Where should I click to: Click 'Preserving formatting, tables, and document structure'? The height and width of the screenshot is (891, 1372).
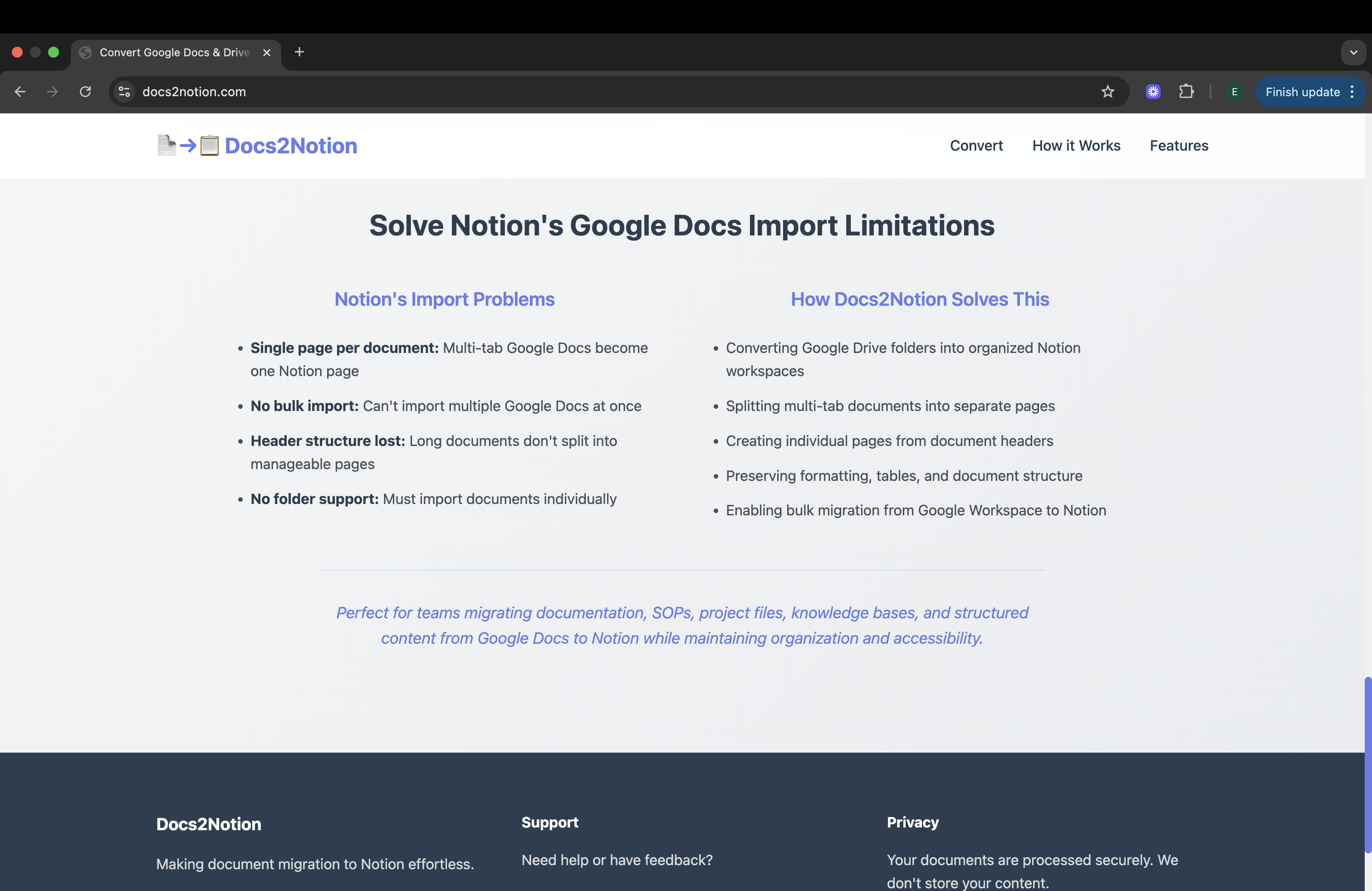pyautogui.click(x=904, y=476)
